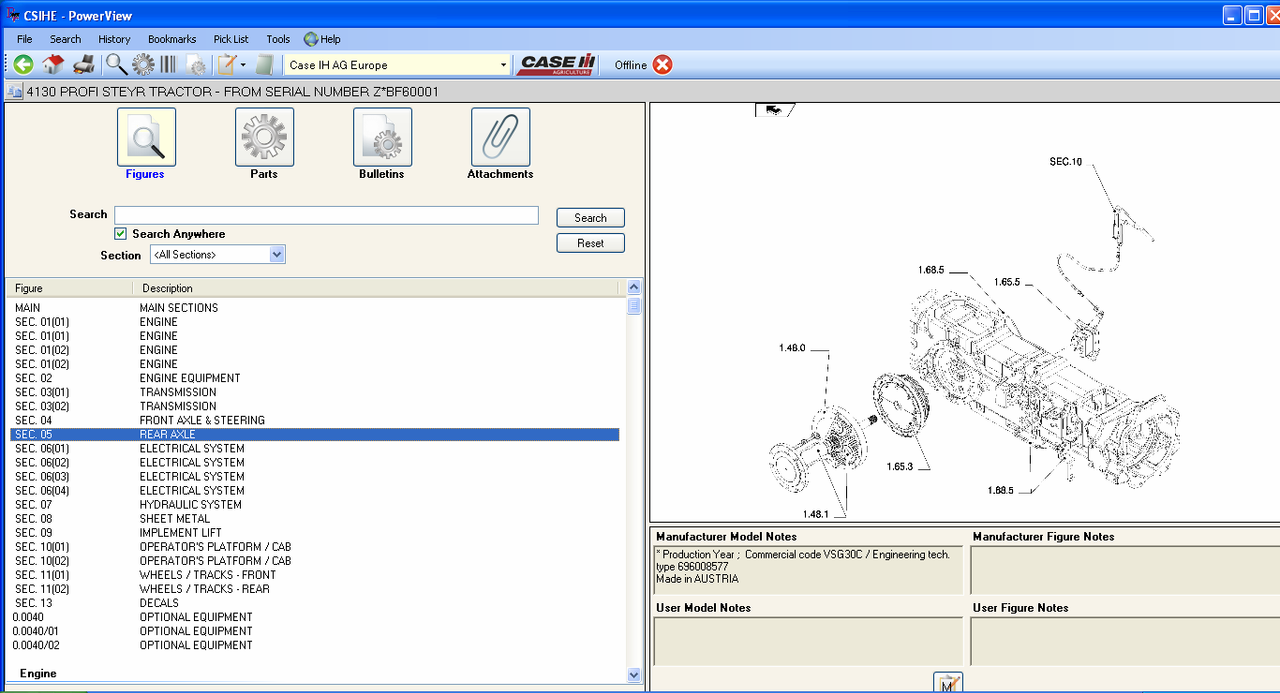Viewport: 1280px width, 693px height.
Task: Open the notes pencil toolbar icon
Action: 227,65
